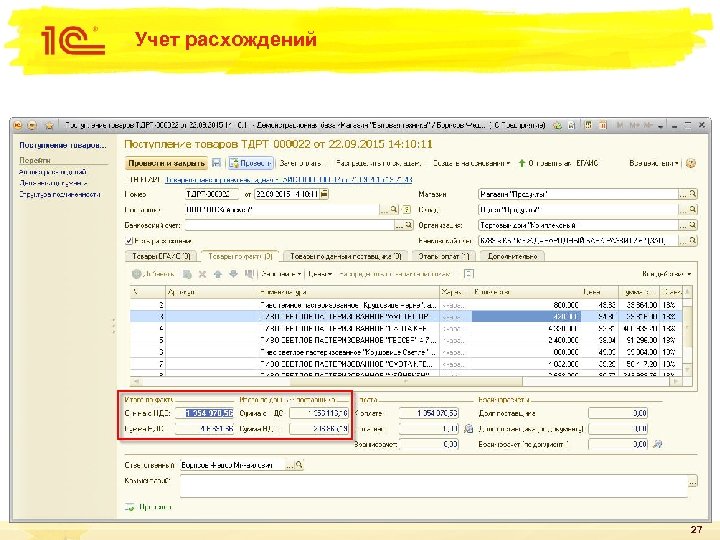The image size is (720, 540).
Task: Expand the Создать на основании dropdown
Action: point(472,163)
